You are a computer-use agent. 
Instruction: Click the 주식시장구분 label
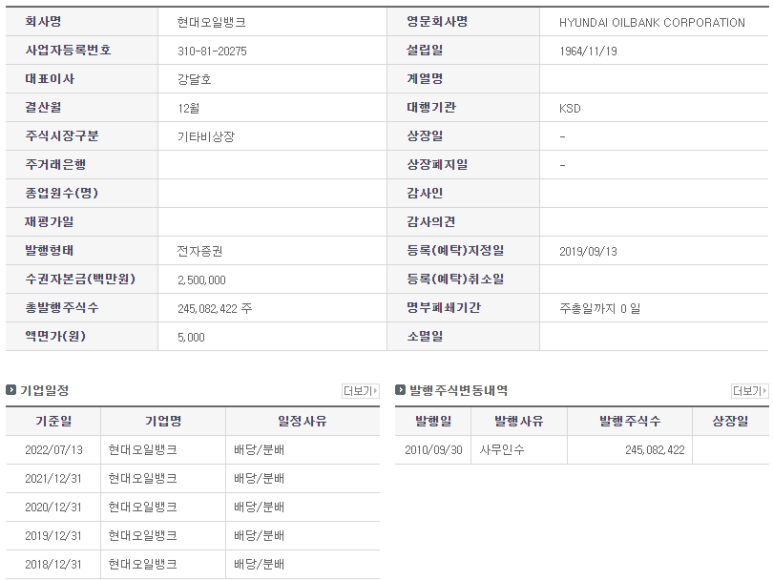(x=62, y=136)
